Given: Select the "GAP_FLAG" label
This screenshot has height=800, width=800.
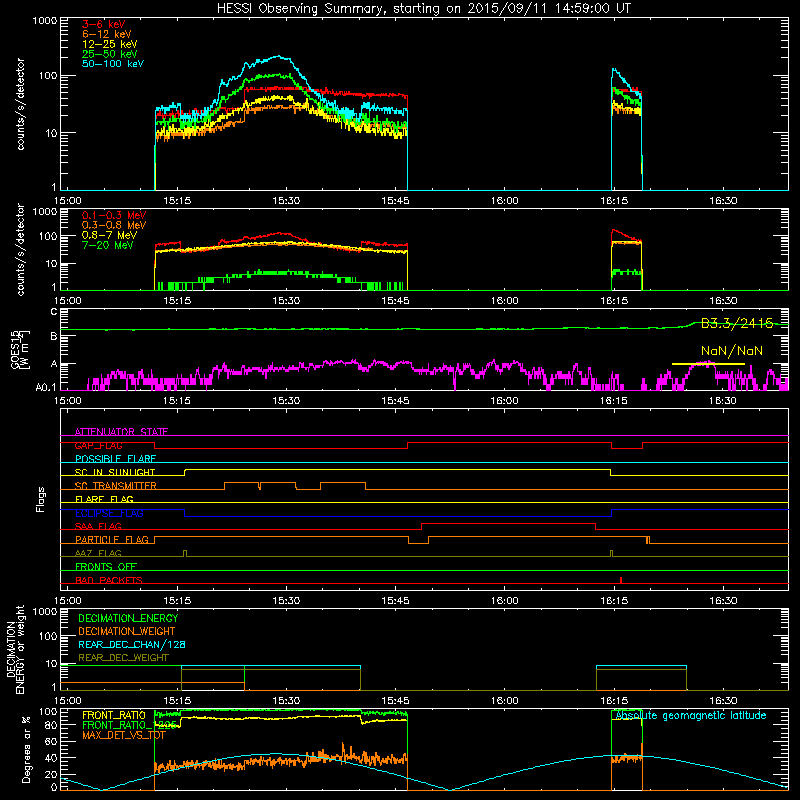Looking at the screenshot, I should tap(98, 445).
